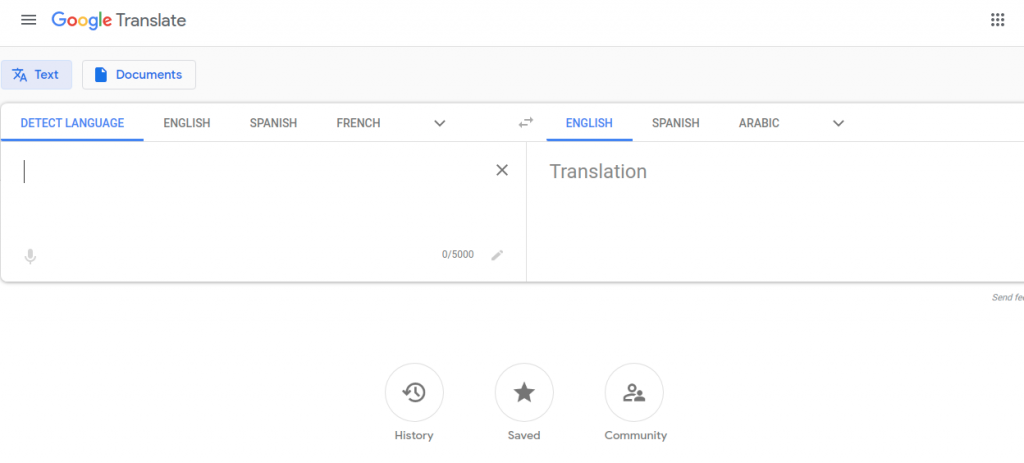Screen dimensions: 1024x463
Task: Click the 0/5000 character counter
Action: (458, 255)
